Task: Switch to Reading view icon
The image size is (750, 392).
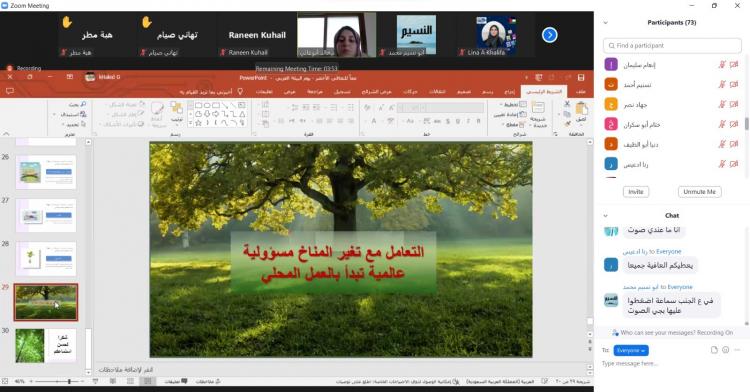Action: (113, 381)
